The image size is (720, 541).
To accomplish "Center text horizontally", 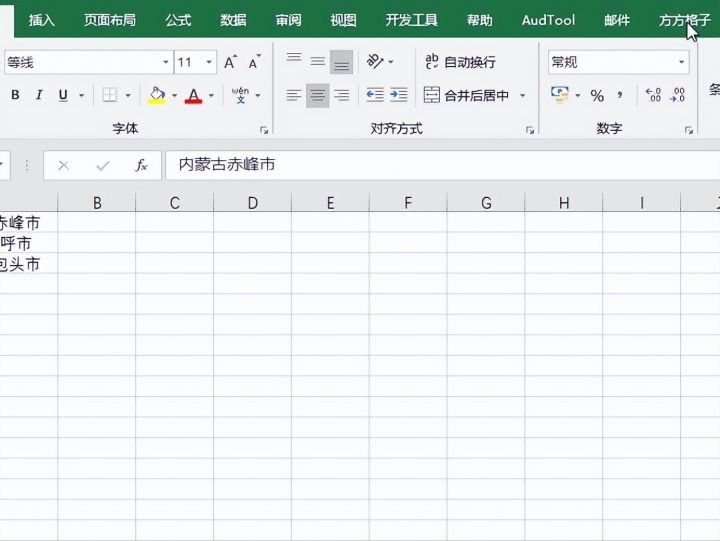I will point(317,95).
